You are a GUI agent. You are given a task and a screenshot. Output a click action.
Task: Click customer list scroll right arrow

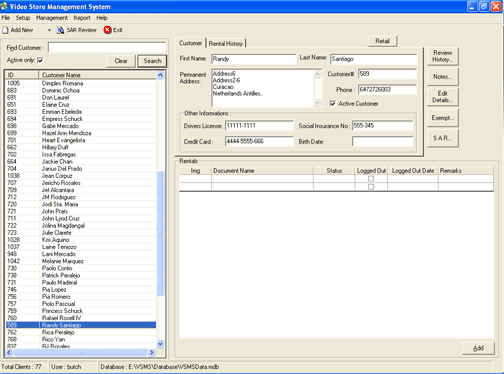coord(152,352)
